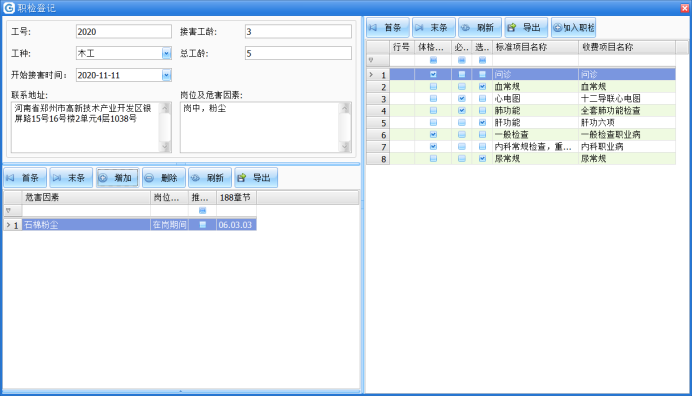
Task: Expand row indicator arrow for 石棉粉尘
Action: click(x=8, y=225)
